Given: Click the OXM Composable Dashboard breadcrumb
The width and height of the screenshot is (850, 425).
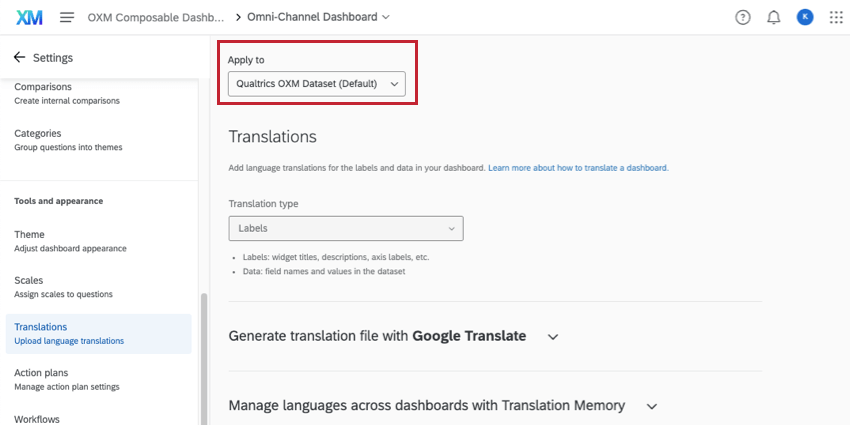Looking at the screenshot, I should pyautogui.click(x=155, y=17).
